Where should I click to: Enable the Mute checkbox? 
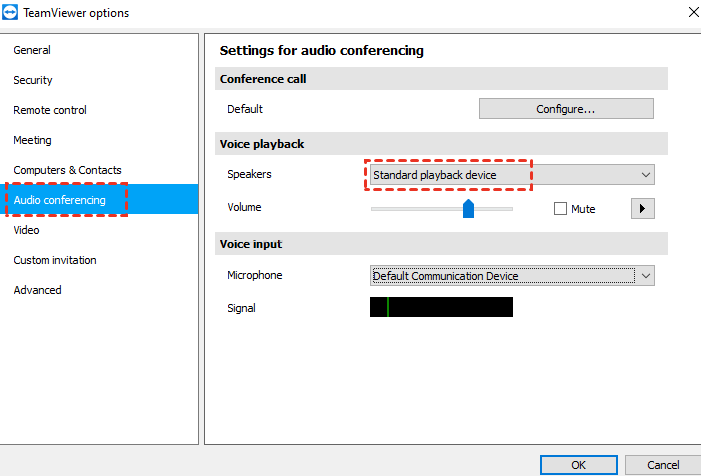pos(561,209)
